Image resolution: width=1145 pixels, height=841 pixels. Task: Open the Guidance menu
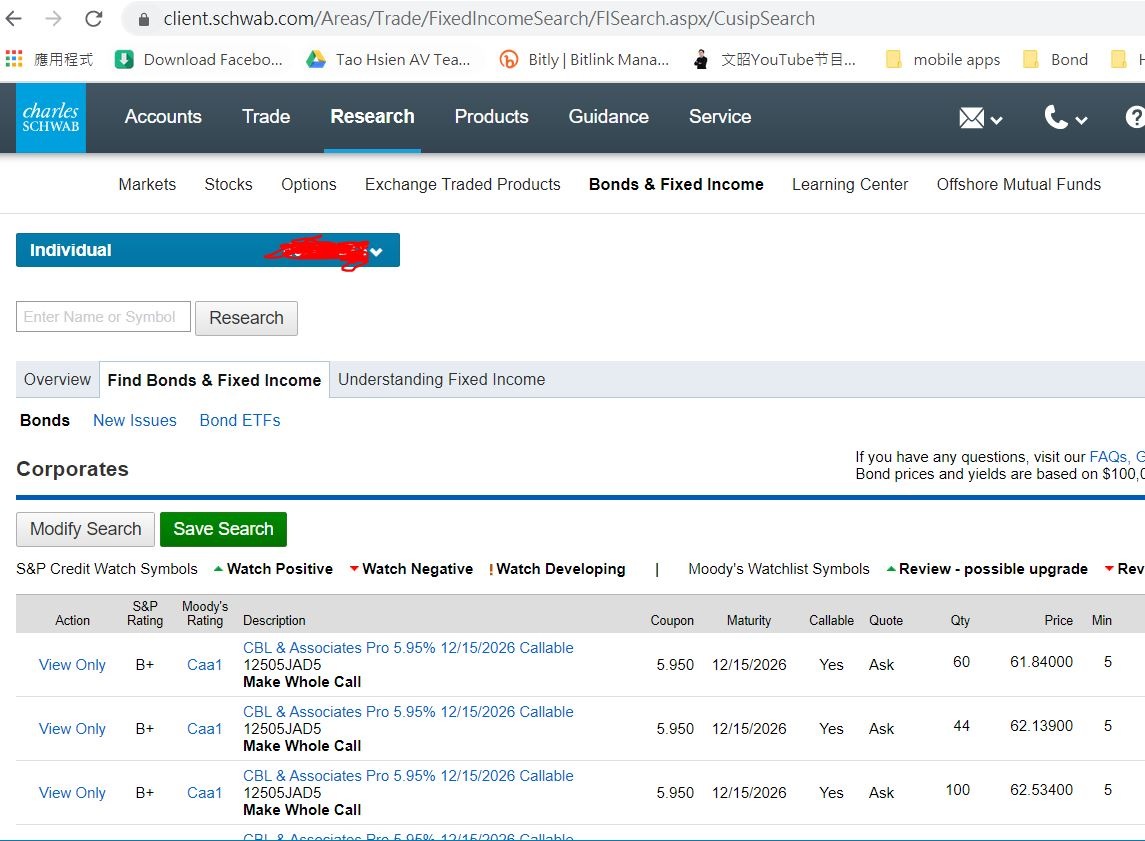(x=608, y=117)
